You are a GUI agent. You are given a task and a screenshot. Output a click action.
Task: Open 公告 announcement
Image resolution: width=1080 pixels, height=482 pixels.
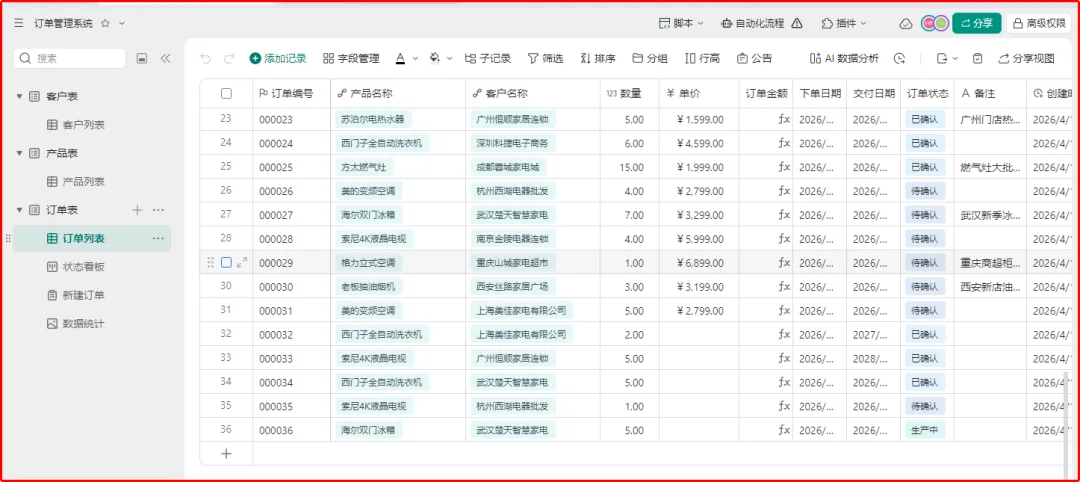tap(754, 59)
